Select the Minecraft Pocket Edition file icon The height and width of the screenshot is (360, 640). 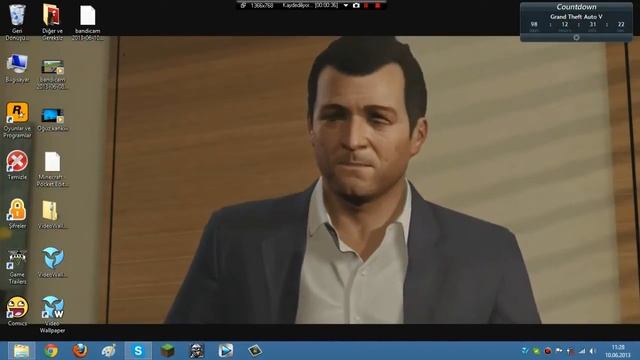click(52, 162)
